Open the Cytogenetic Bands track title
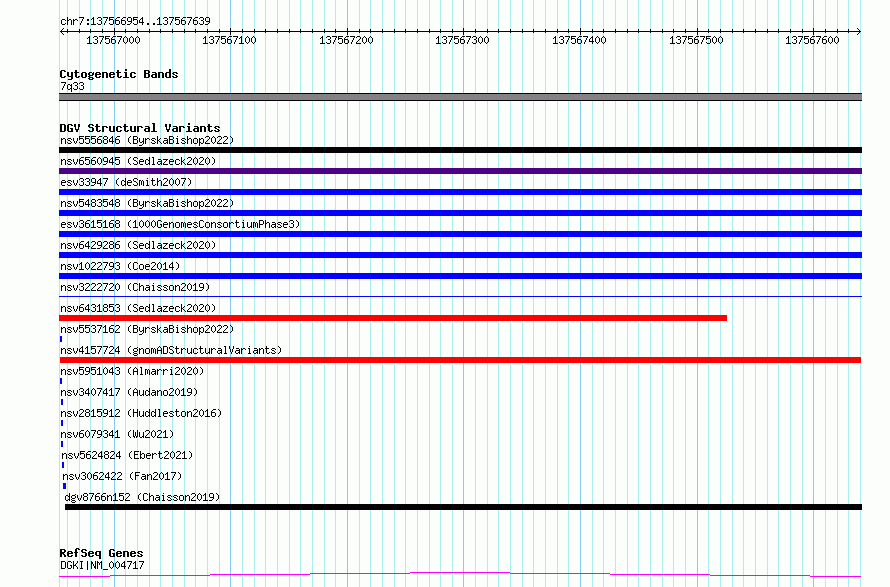 tap(119, 74)
